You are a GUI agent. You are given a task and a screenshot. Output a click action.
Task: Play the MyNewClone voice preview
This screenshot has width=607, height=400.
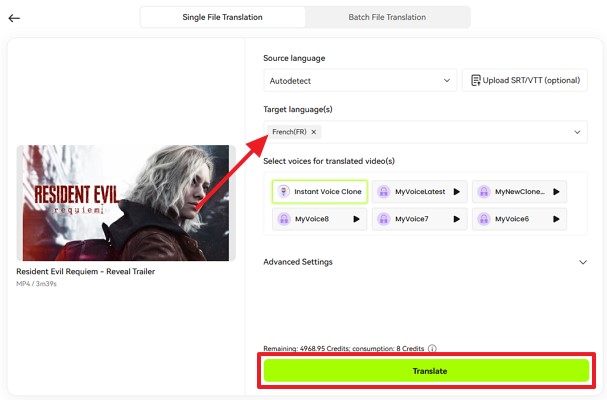(556, 191)
